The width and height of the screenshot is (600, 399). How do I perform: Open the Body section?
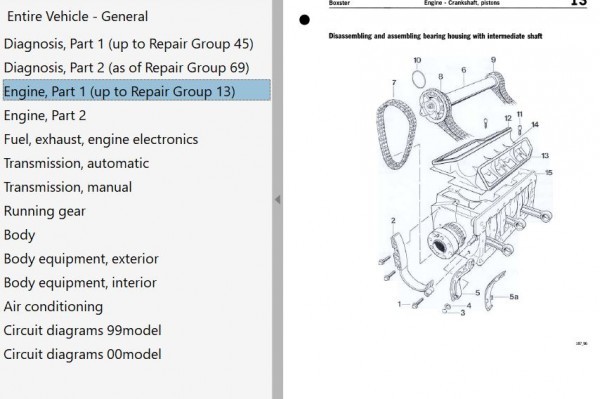tap(19, 235)
